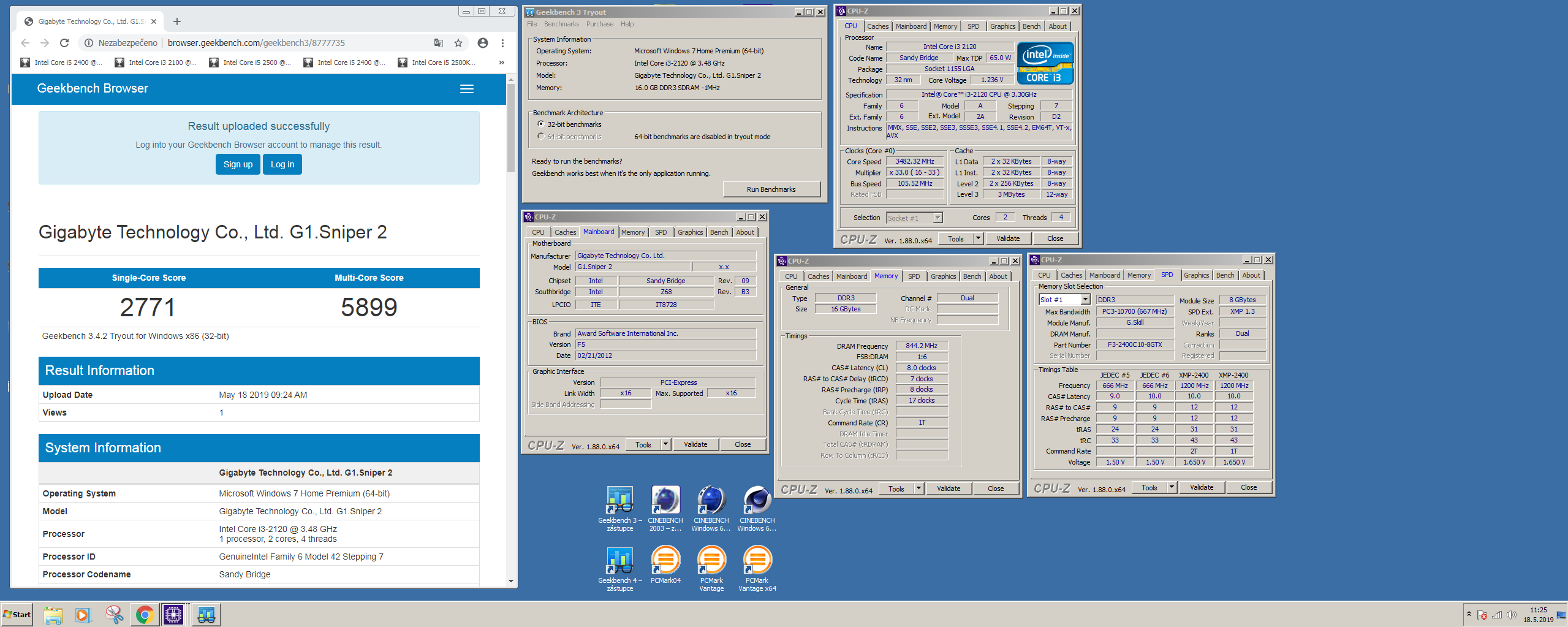Image resolution: width=1568 pixels, height=627 pixels.
Task: Expand Tools dropdown arrow in SPD window
Action: (1172, 487)
